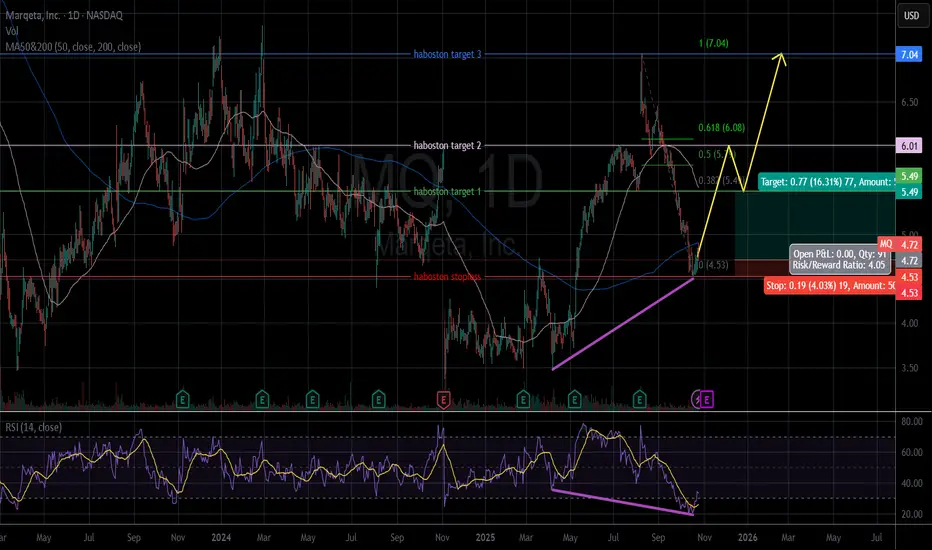Image resolution: width=932 pixels, height=550 pixels.
Task: Click the 2025 label on time axis
Action: (485, 538)
